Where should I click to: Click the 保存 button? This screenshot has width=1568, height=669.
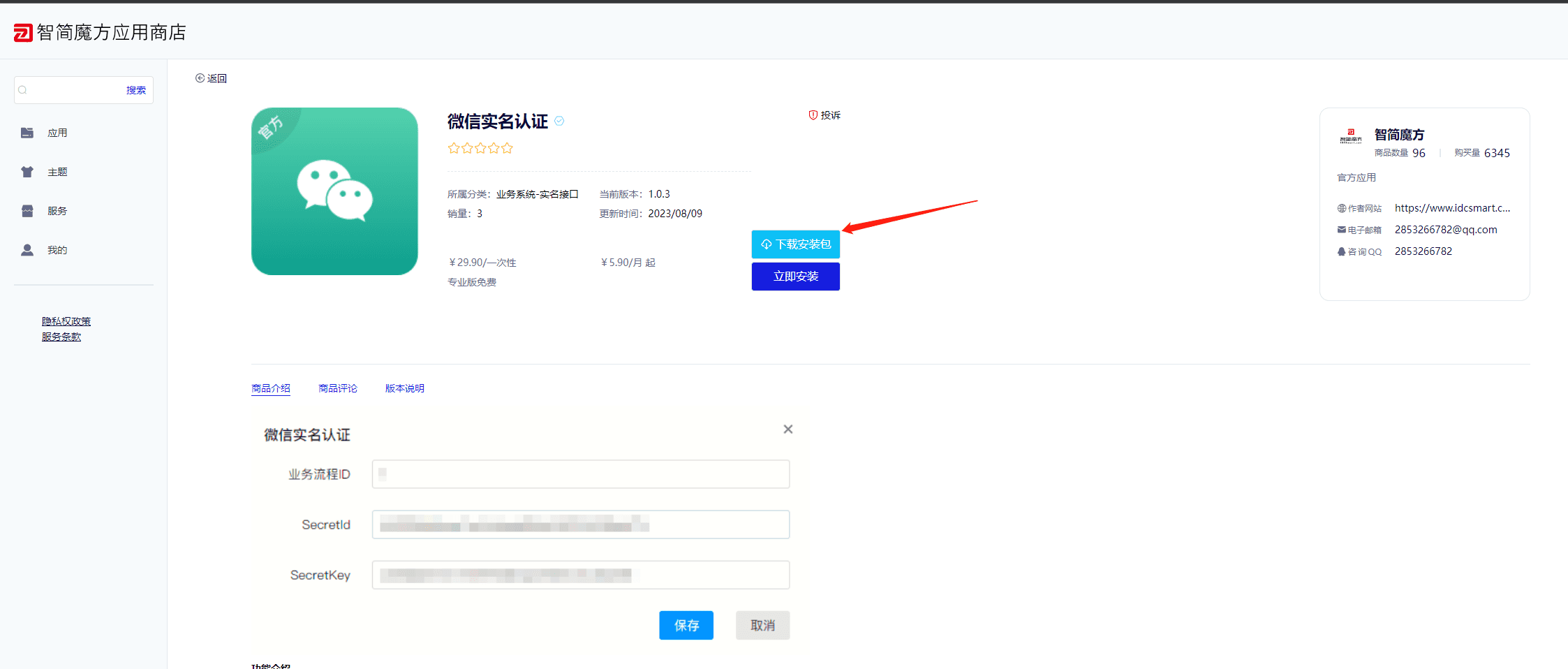686,625
